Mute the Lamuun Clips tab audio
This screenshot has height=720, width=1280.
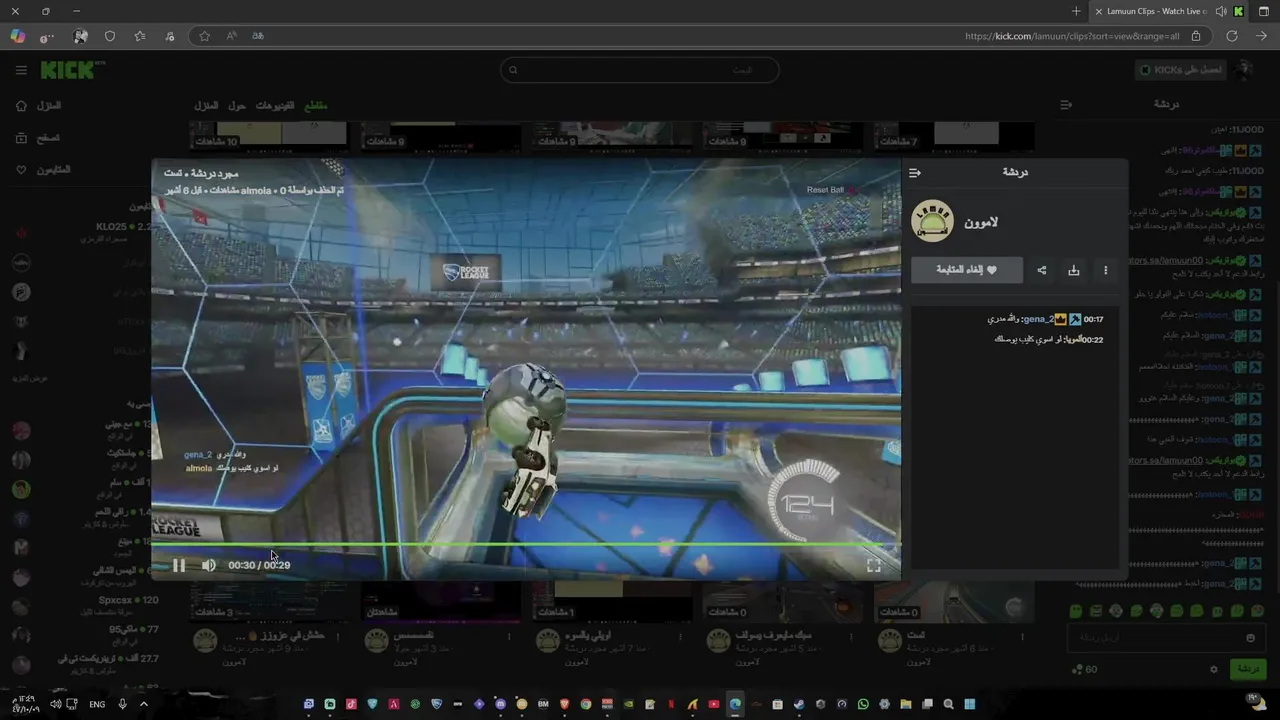click(x=1220, y=11)
